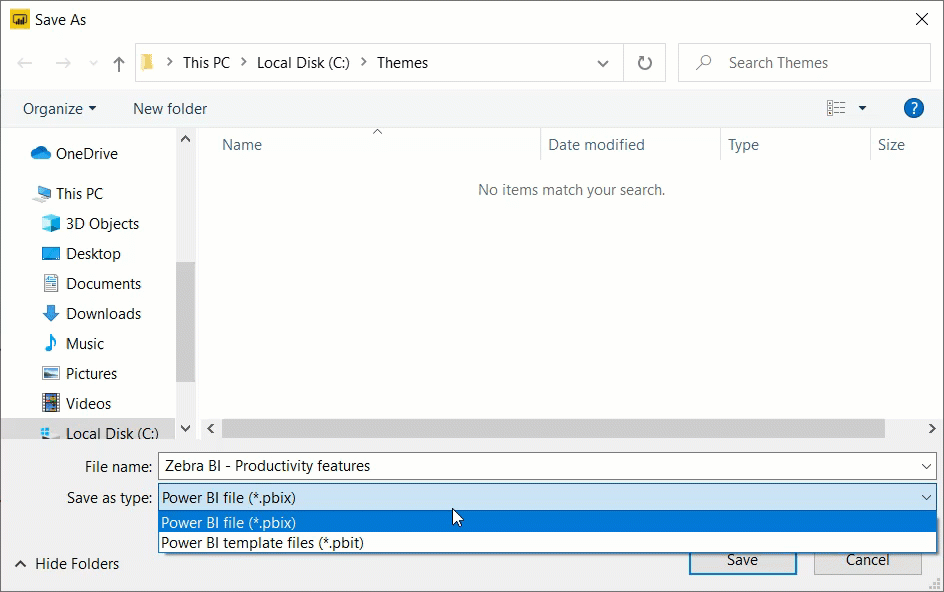The image size is (944, 592).
Task: Open the Pictures folder
Action: point(79,374)
